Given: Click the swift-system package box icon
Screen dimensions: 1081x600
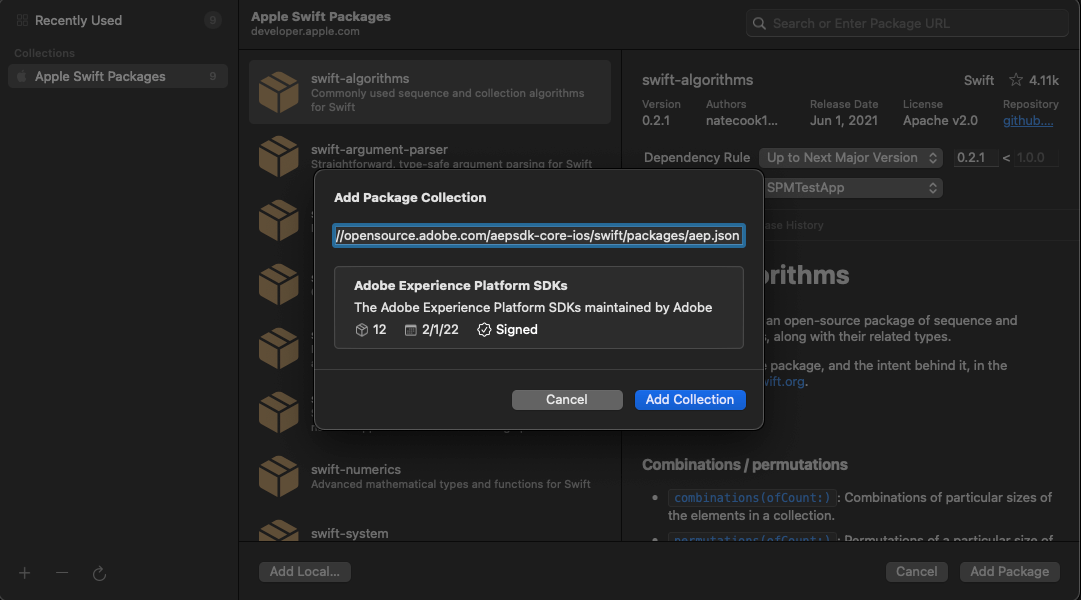Looking at the screenshot, I should coord(279,531).
